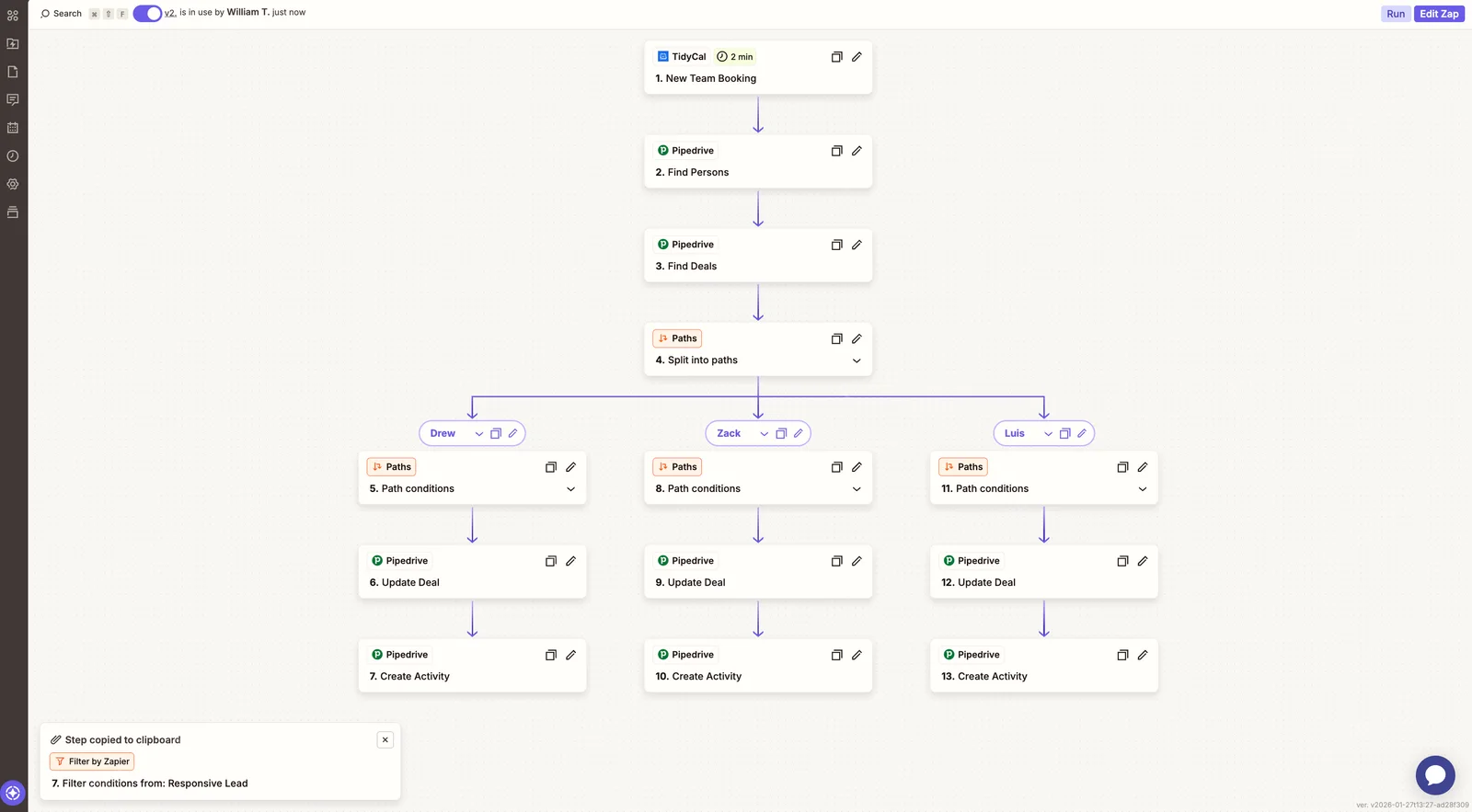Image resolution: width=1472 pixels, height=812 pixels.
Task: Click the Edit Zap button
Action: pyautogui.click(x=1439, y=14)
